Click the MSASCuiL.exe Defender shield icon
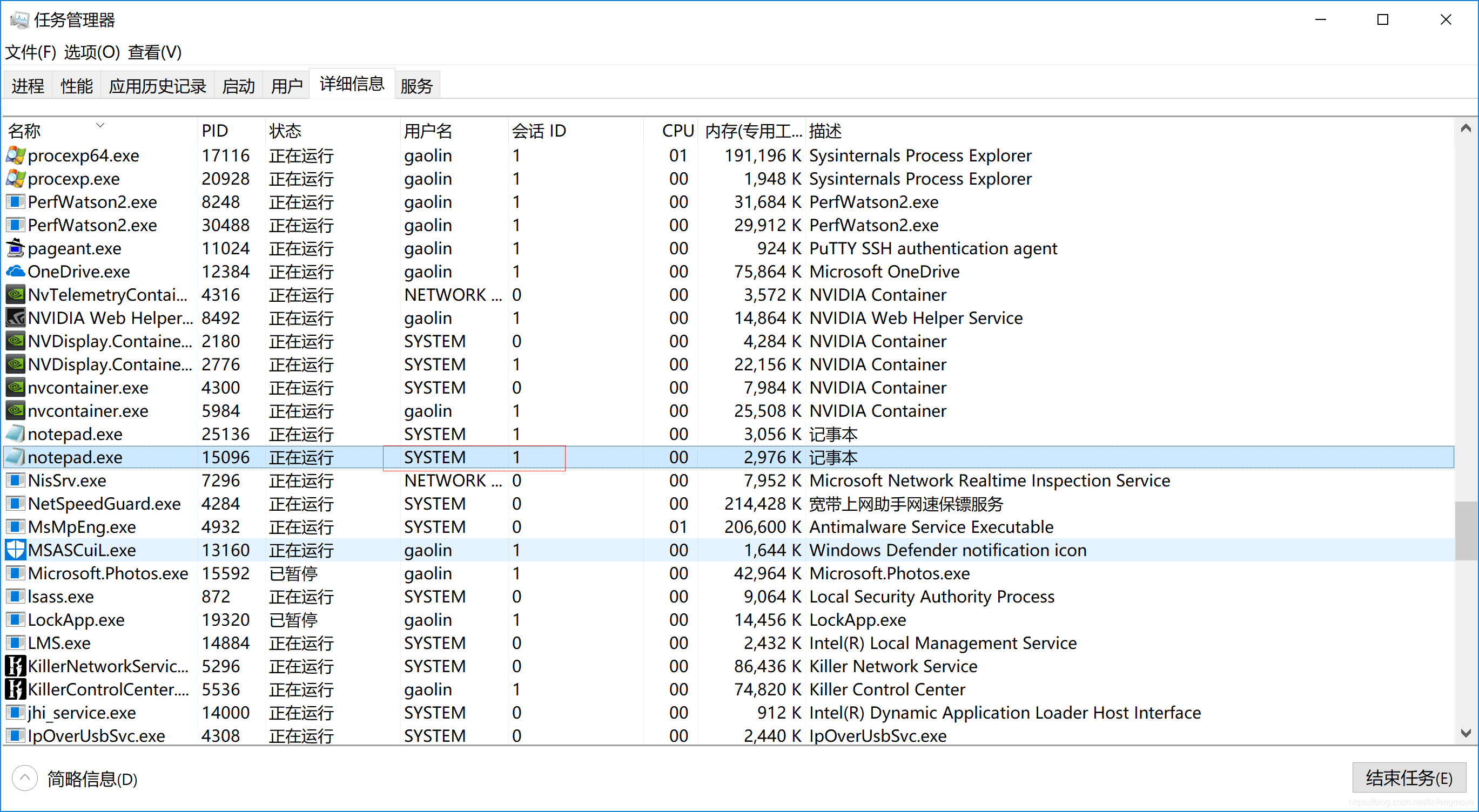The width and height of the screenshot is (1479, 812). tap(16, 550)
